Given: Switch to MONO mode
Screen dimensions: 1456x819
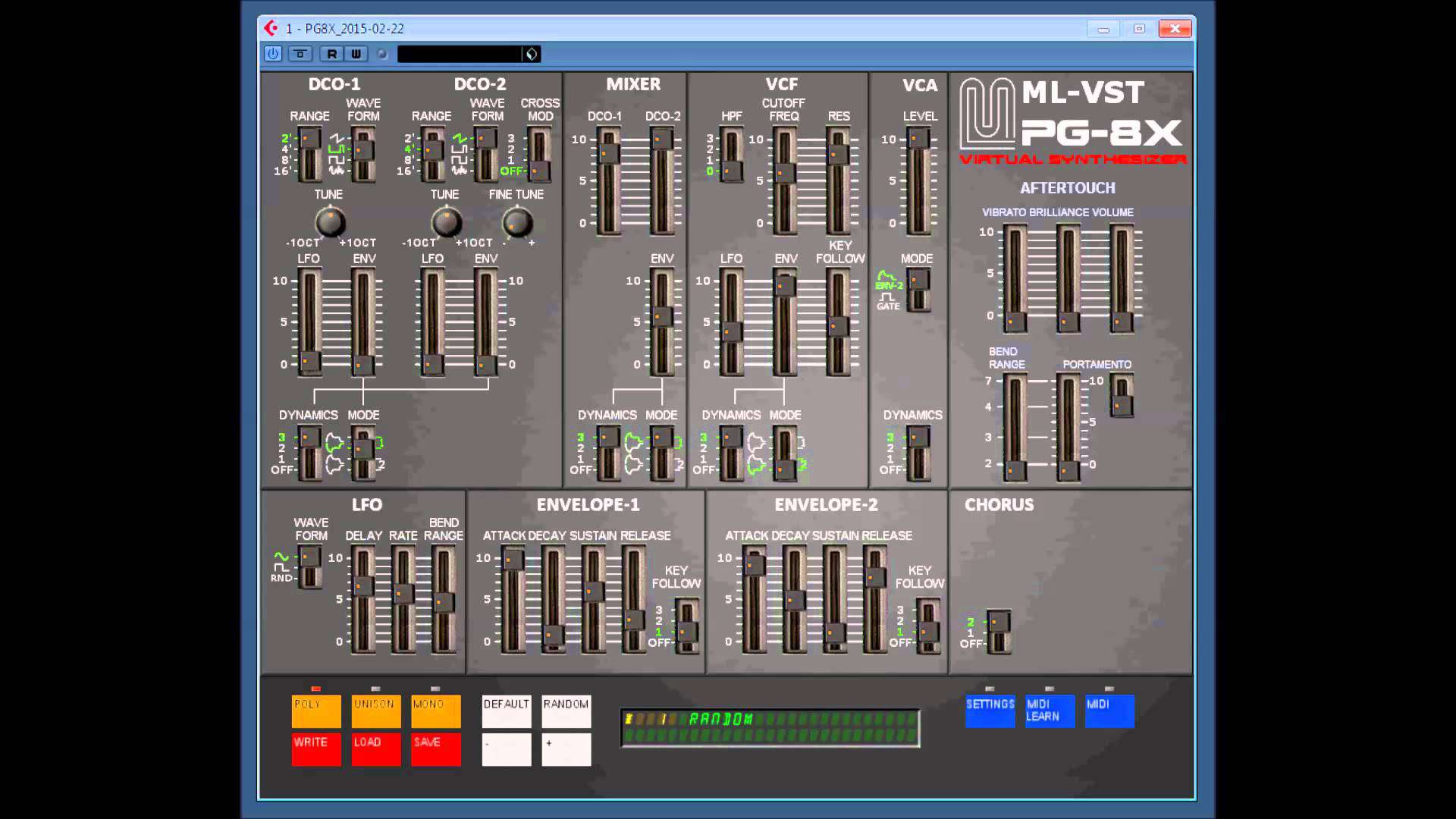Looking at the screenshot, I should tap(435, 711).
